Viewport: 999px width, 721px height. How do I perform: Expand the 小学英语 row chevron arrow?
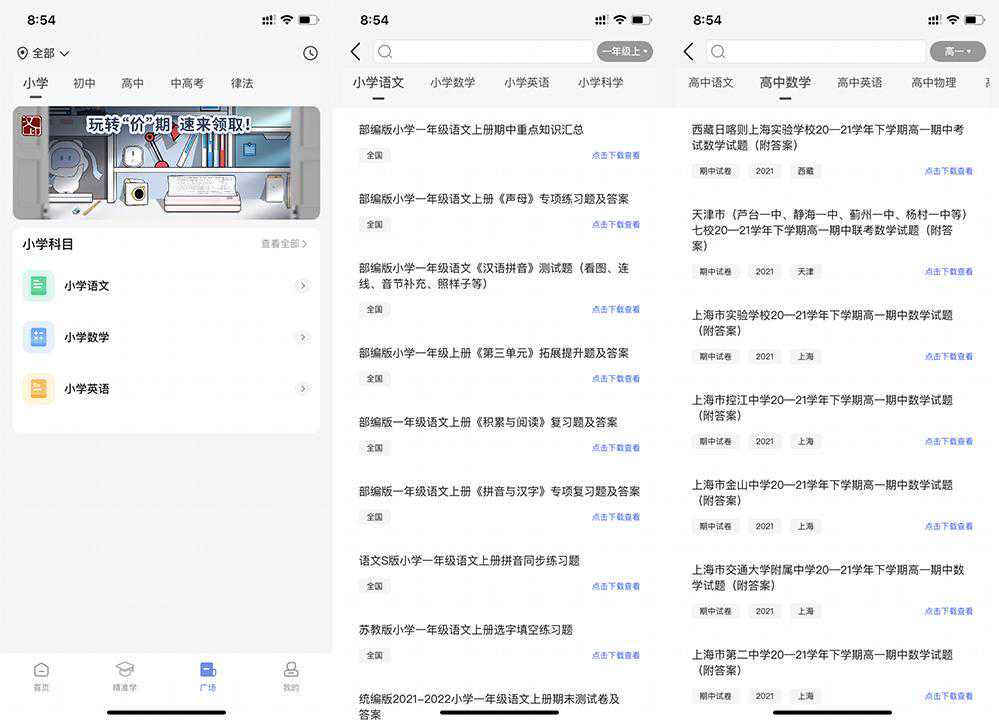[303, 389]
